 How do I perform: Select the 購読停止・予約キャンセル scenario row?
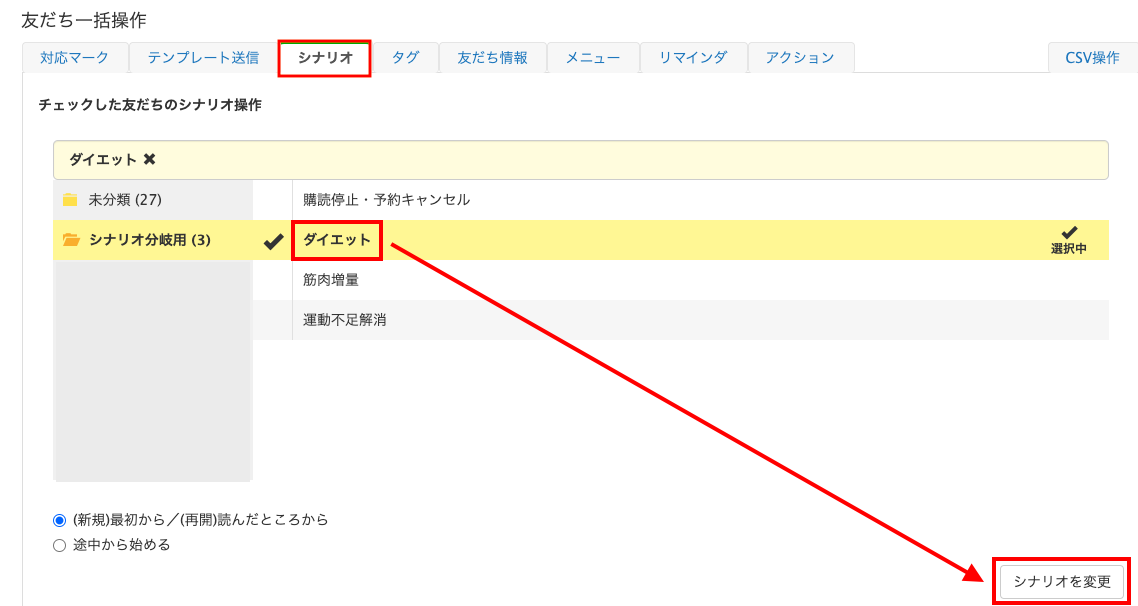[386, 200]
